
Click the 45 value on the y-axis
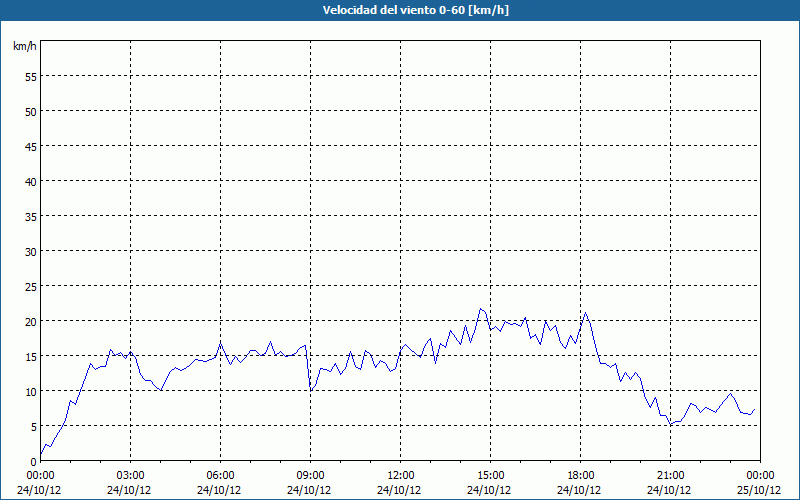[x=31, y=146]
